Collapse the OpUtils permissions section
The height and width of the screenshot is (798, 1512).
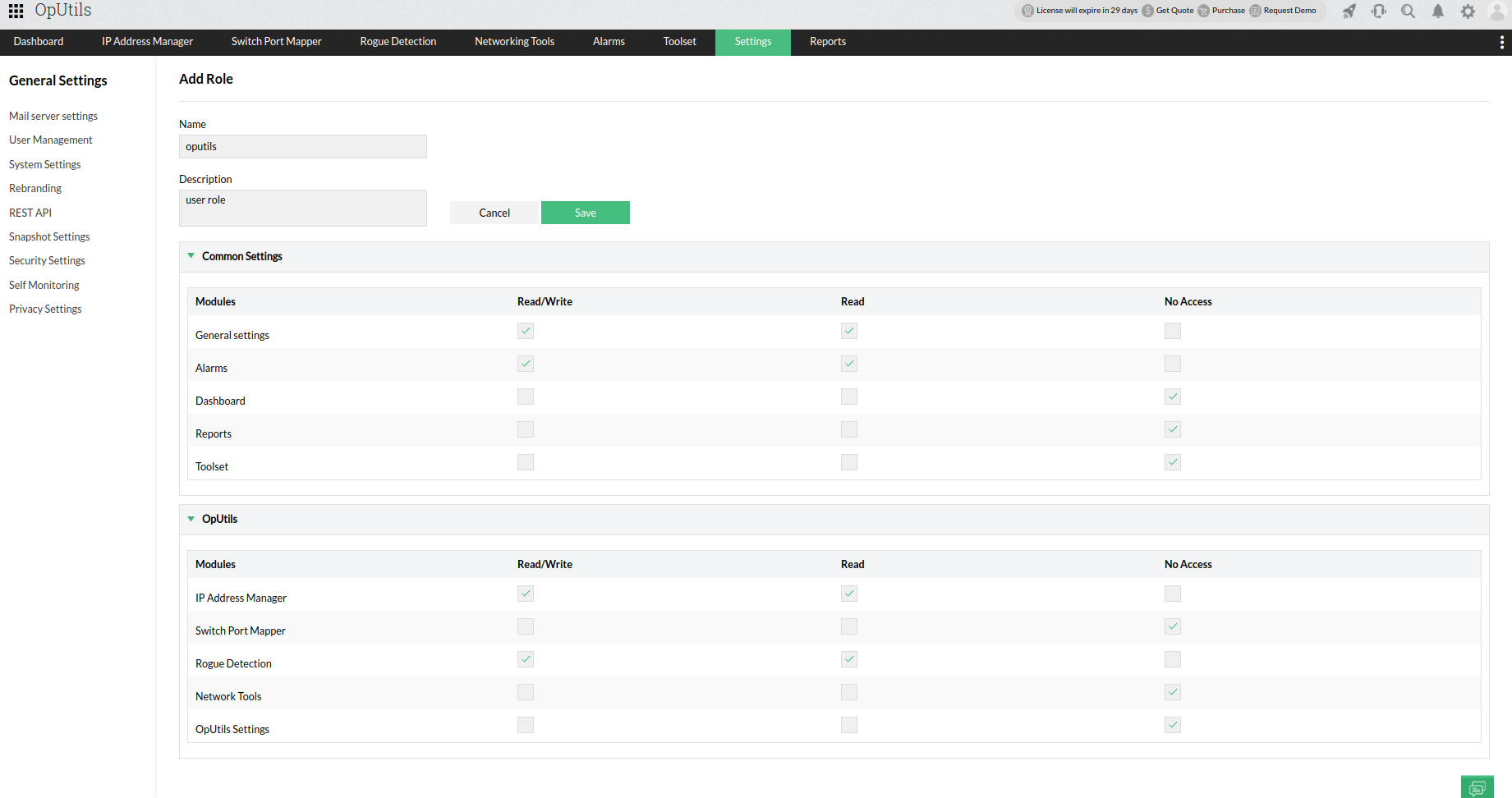(191, 519)
